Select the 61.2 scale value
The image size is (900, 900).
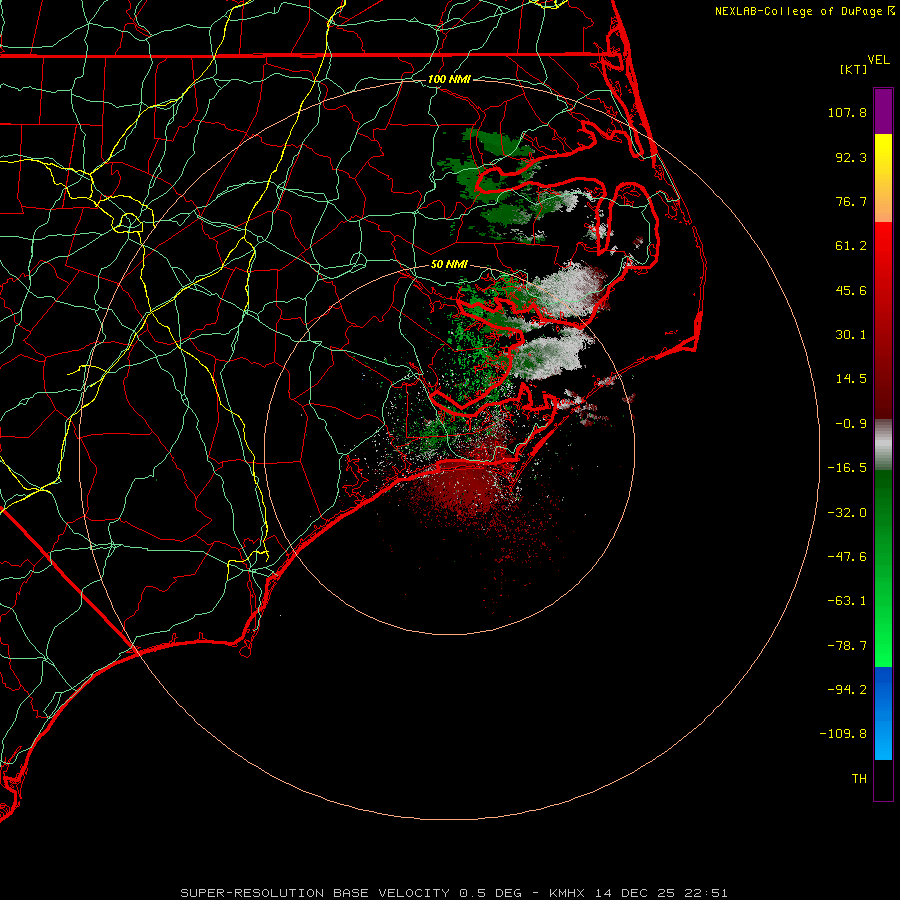point(851,246)
